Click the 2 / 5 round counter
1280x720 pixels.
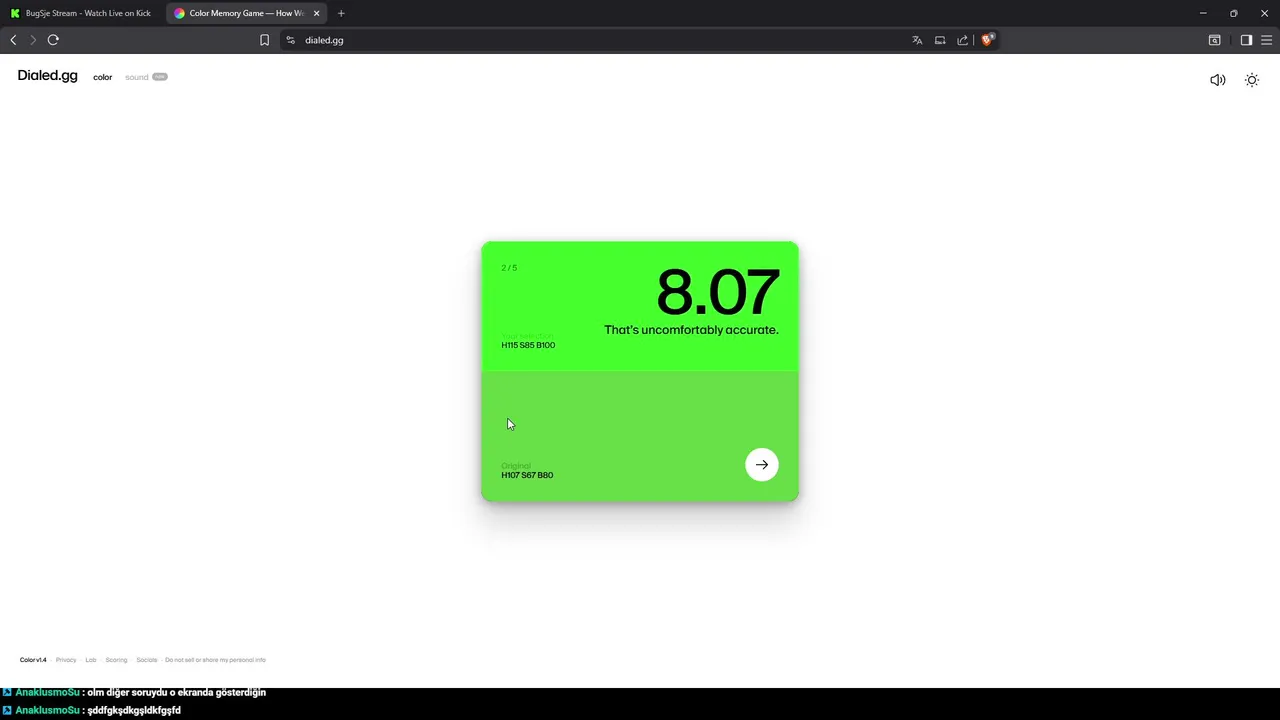click(509, 268)
